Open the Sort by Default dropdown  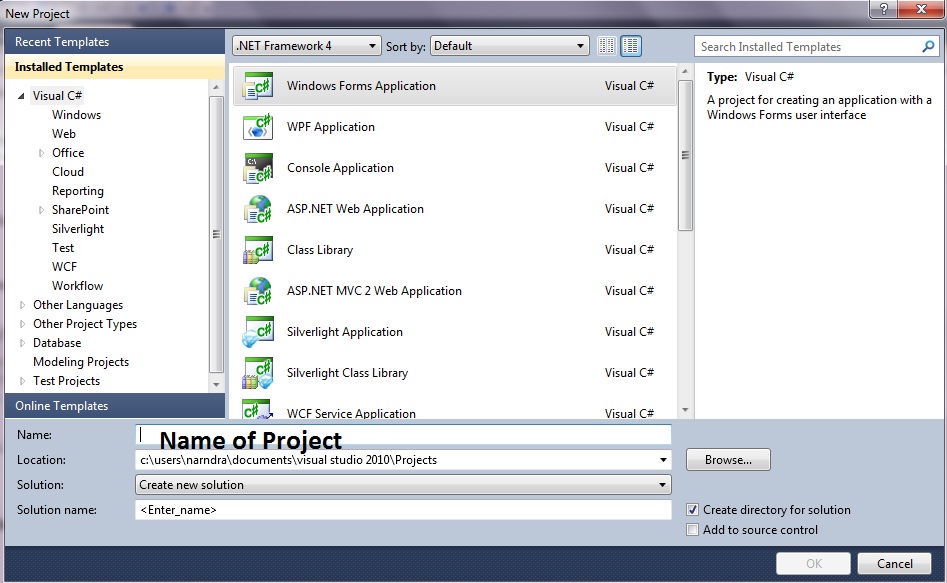coord(510,46)
